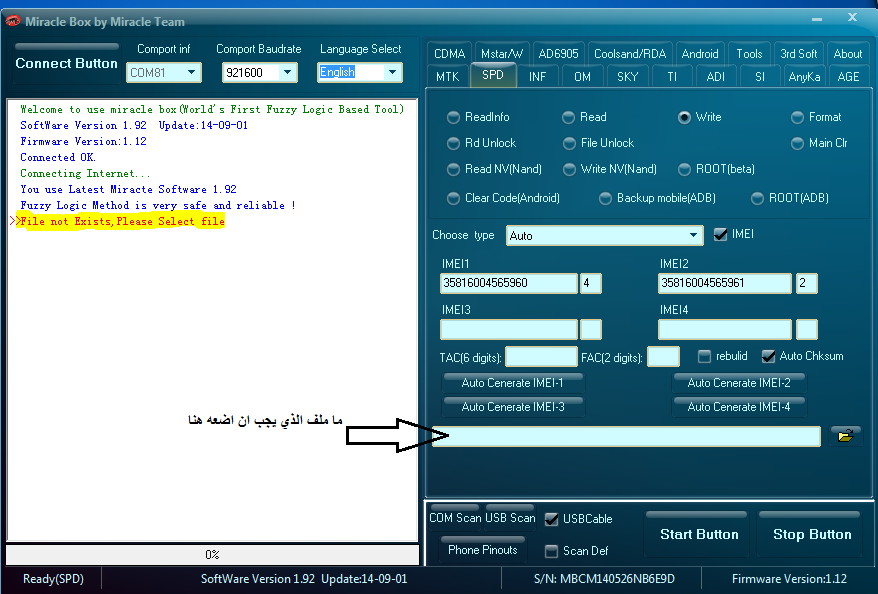Switch to the INF tab
Screen dimensions: 878x594
point(538,77)
